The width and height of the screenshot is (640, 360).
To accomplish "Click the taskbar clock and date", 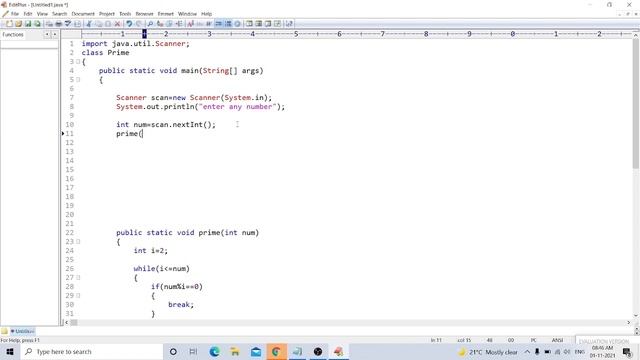I will [x=602, y=351].
